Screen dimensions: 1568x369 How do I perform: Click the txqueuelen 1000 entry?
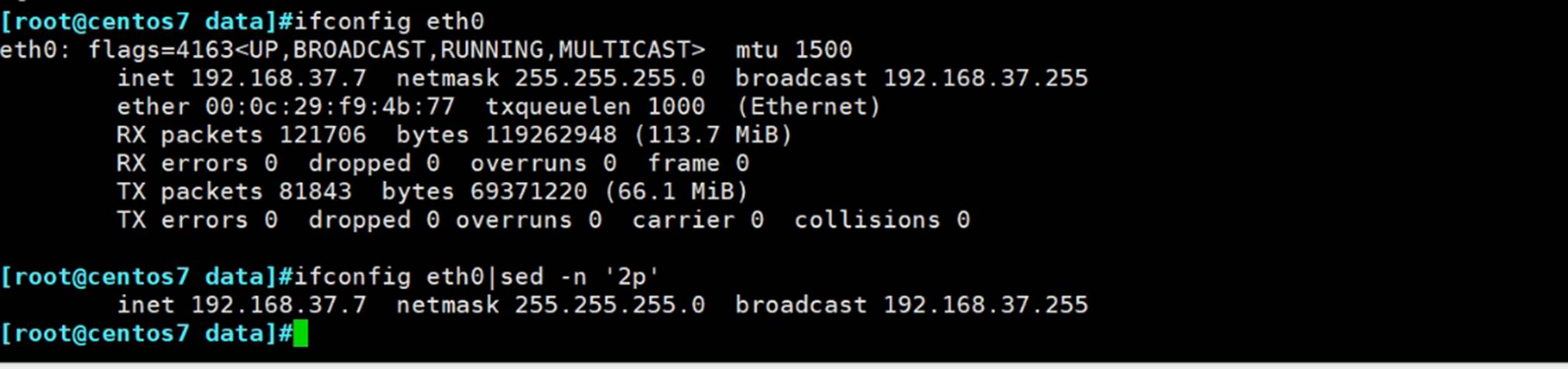[594, 107]
